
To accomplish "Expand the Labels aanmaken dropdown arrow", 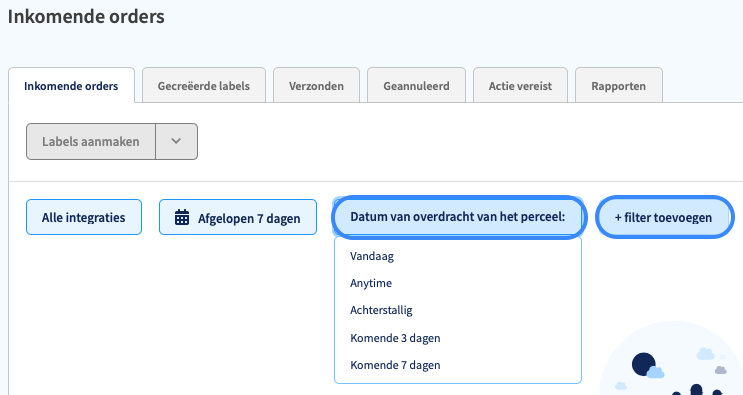I will click(176, 142).
